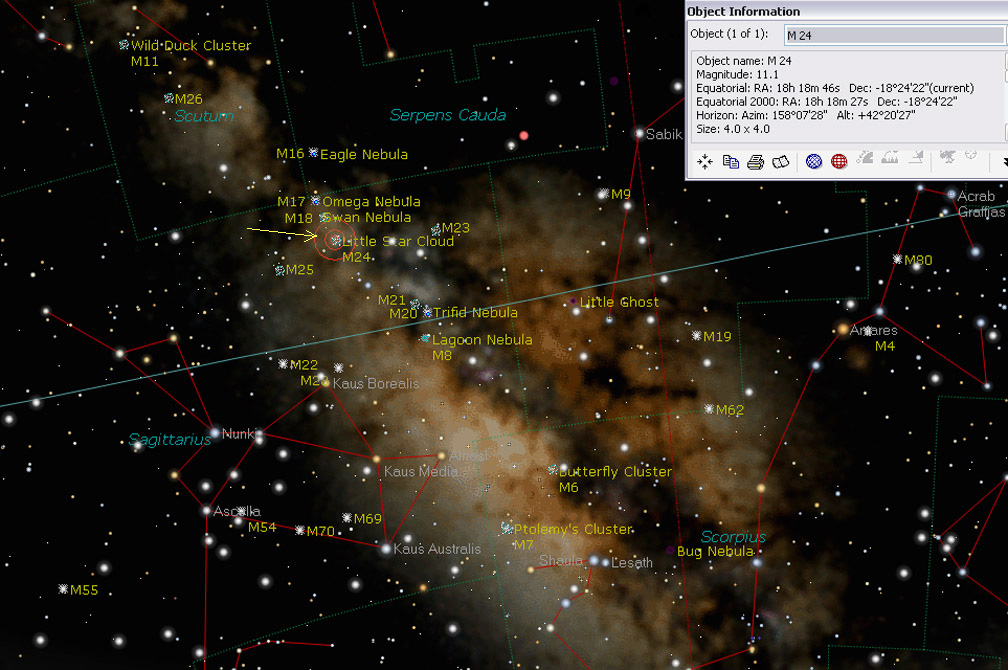Select the Antares star label
The height and width of the screenshot is (670, 1008).
(872, 330)
